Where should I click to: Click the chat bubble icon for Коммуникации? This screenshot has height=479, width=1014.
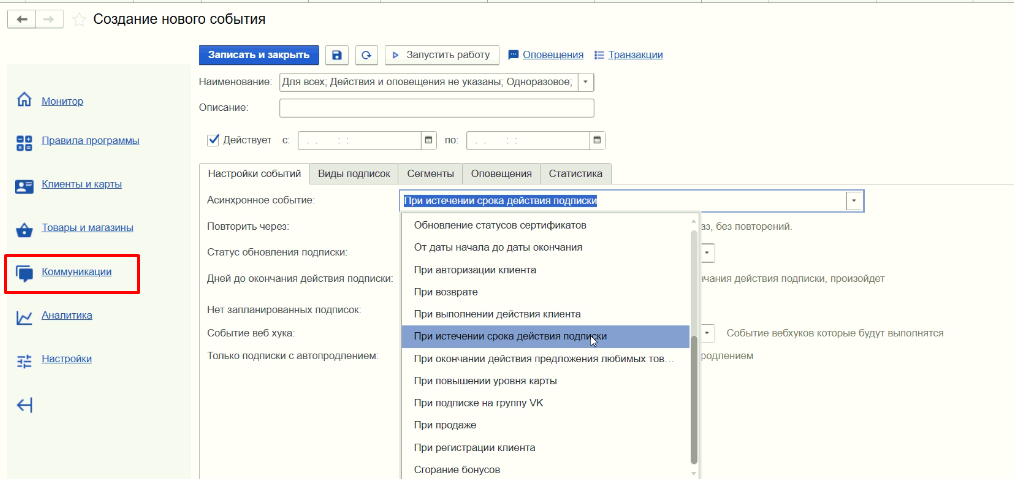coord(25,274)
